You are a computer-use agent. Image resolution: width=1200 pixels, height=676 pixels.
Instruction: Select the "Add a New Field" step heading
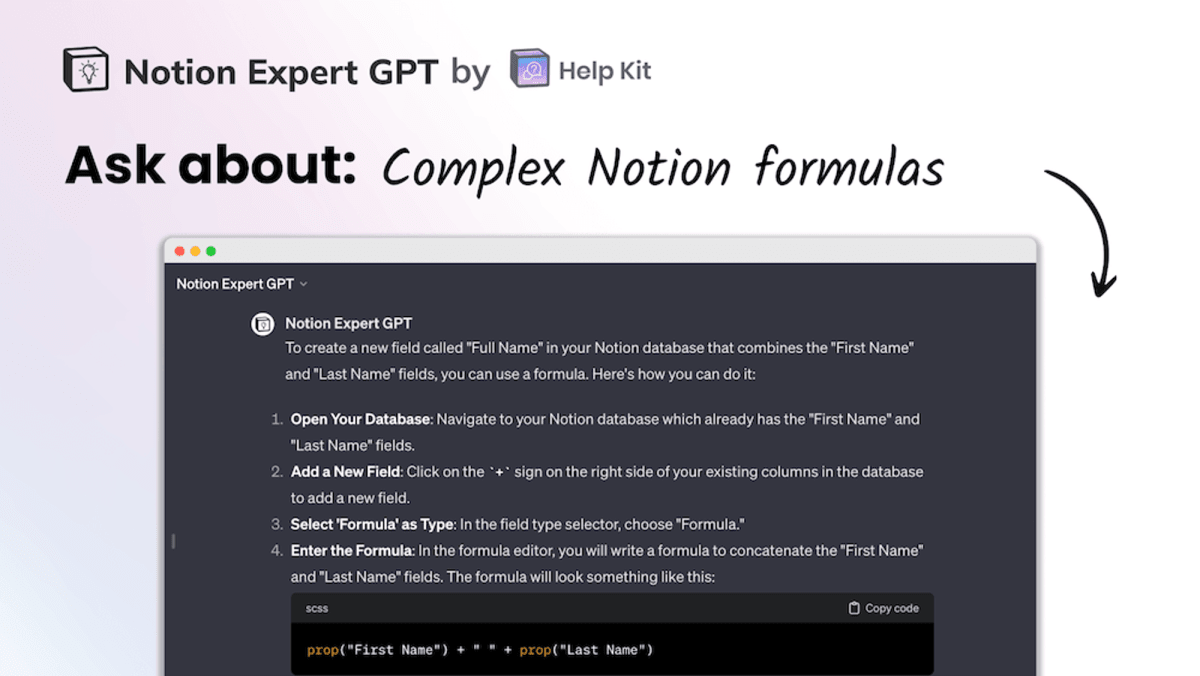345,471
